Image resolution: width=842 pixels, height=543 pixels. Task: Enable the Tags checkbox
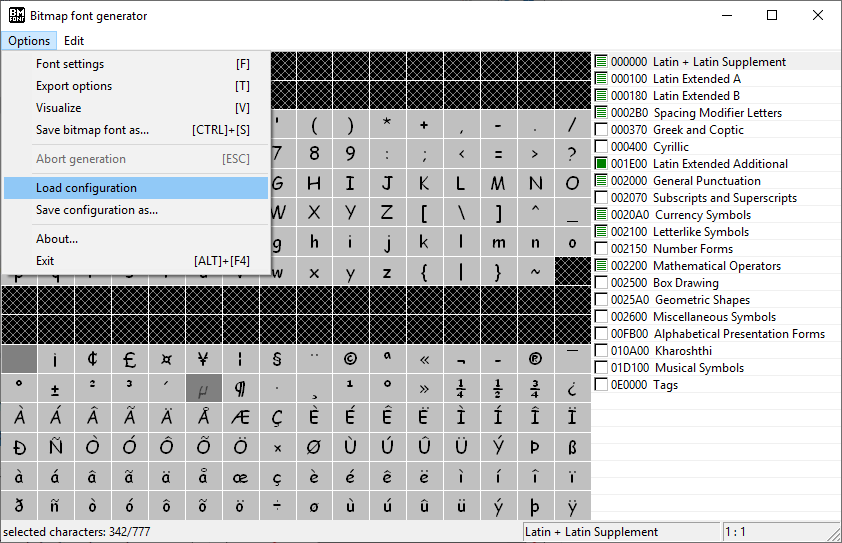601,385
